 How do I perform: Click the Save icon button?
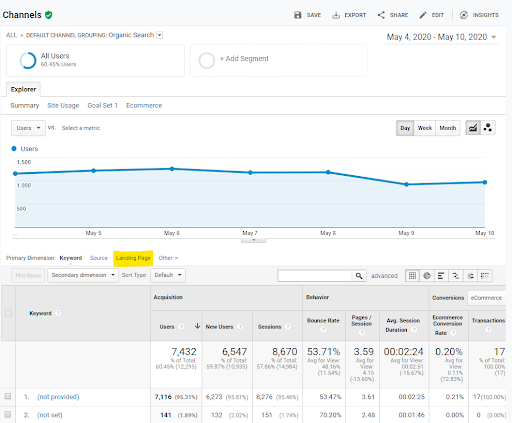click(298, 15)
